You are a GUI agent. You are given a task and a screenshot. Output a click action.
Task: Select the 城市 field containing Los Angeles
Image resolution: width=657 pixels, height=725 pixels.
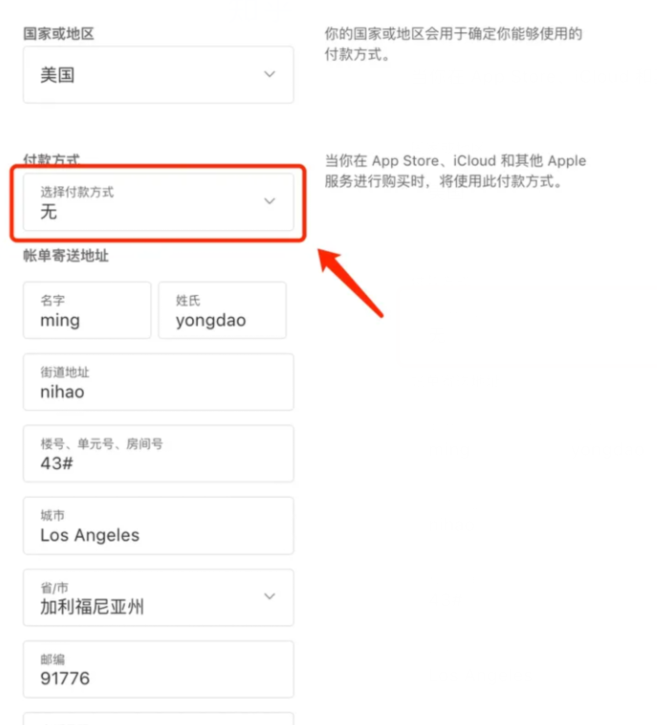pyautogui.click(x=158, y=526)
